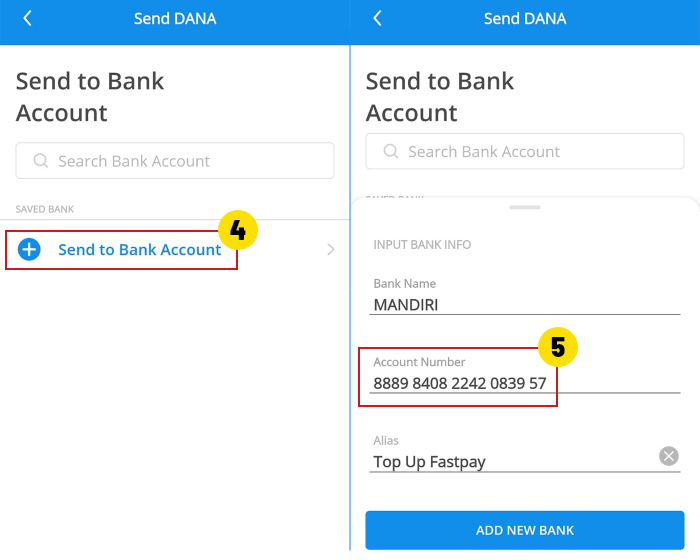The width and height of the screenshot is (700, 560).
Task: Click the Send DANA title above the bank info sheet
Action: [525, 18]
